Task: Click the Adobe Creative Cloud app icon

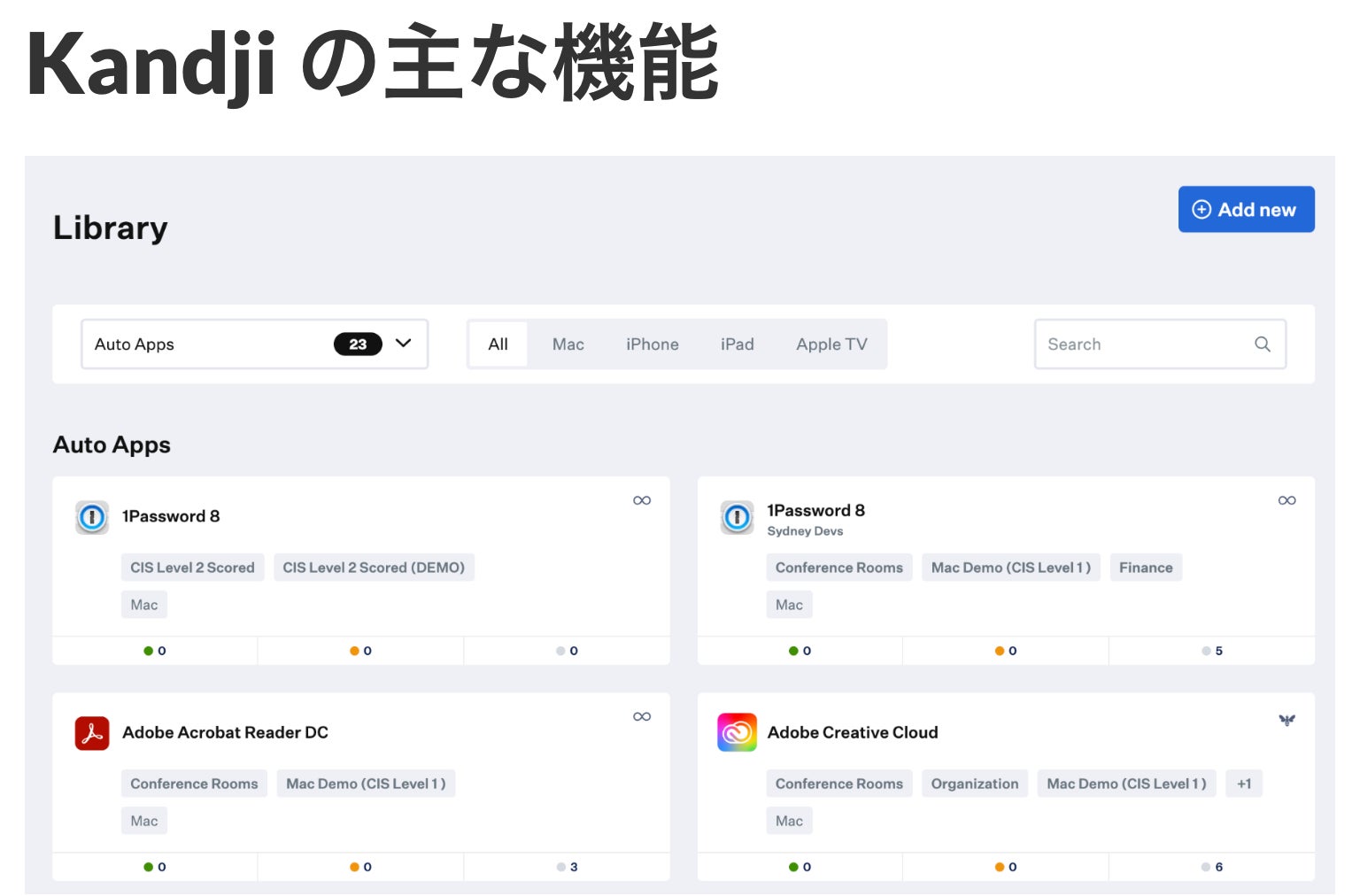Action: click(x=737, y=733)
